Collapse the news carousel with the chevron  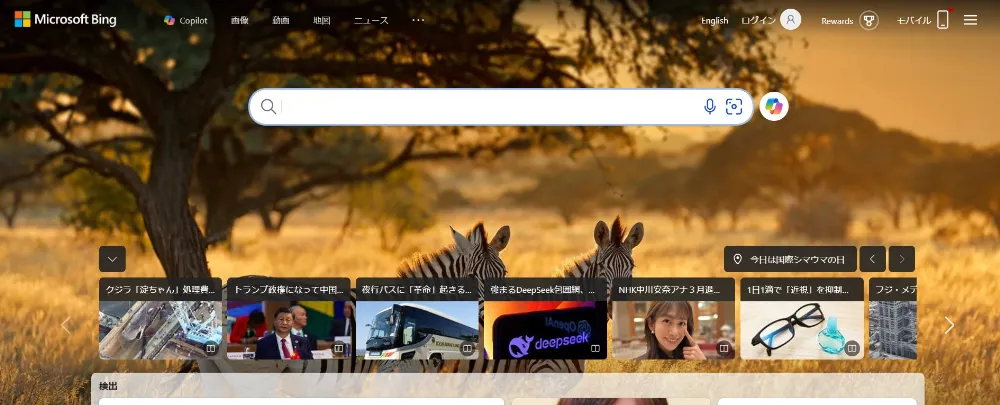pos(112,259)
